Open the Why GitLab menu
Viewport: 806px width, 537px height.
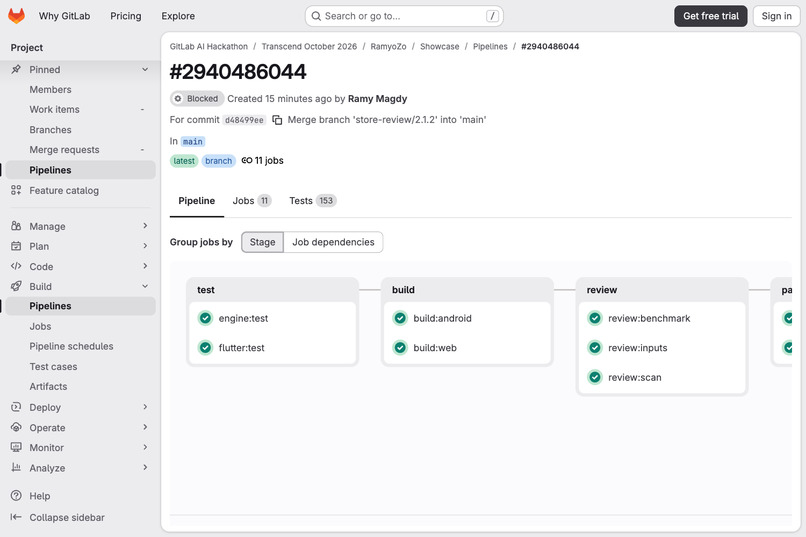coord(64,16)
